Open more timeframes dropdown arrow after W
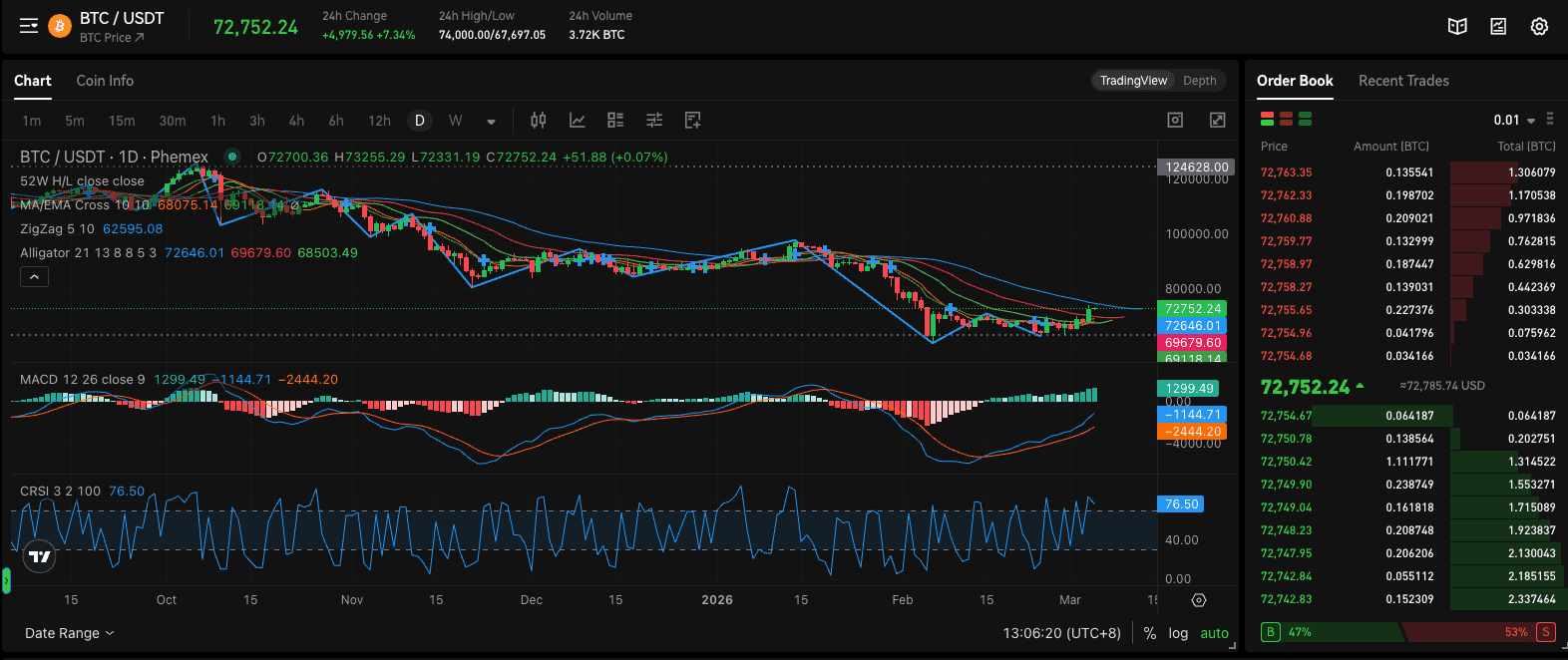This screenshot has height=660, width=1568. pyautogui.click(x=491, y=122)
